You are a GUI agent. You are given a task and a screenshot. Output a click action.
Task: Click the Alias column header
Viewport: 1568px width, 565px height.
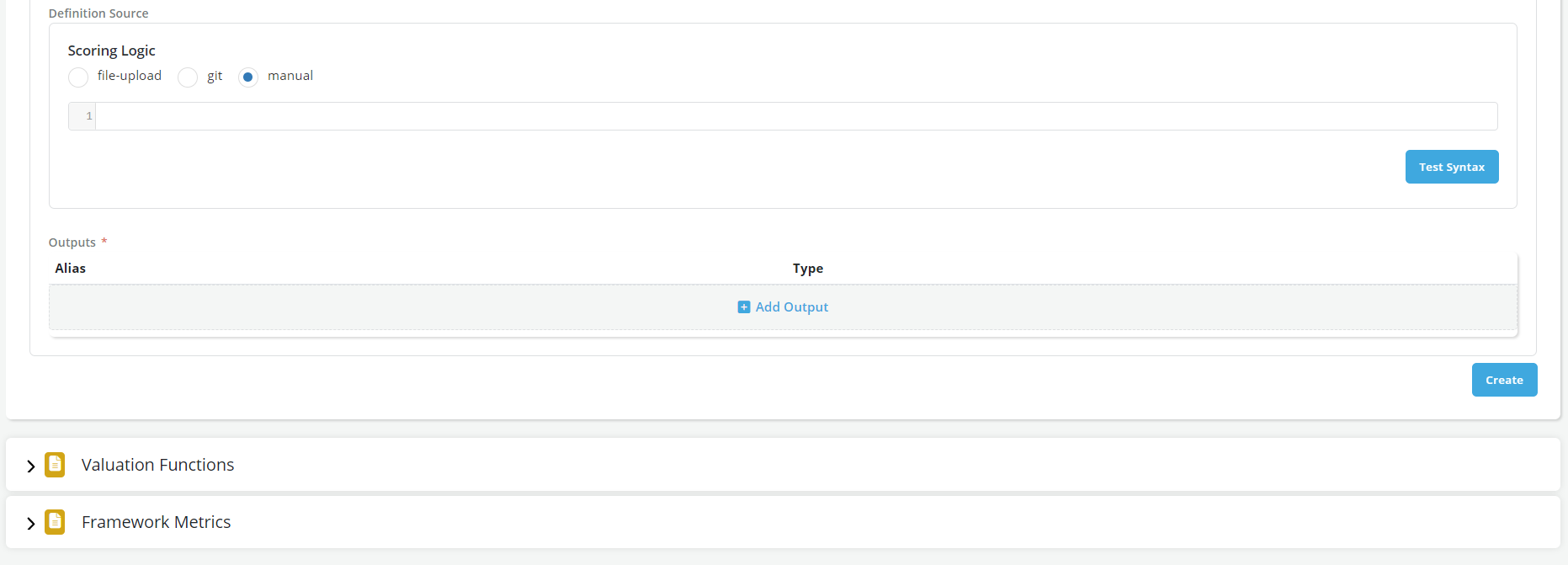71,269
